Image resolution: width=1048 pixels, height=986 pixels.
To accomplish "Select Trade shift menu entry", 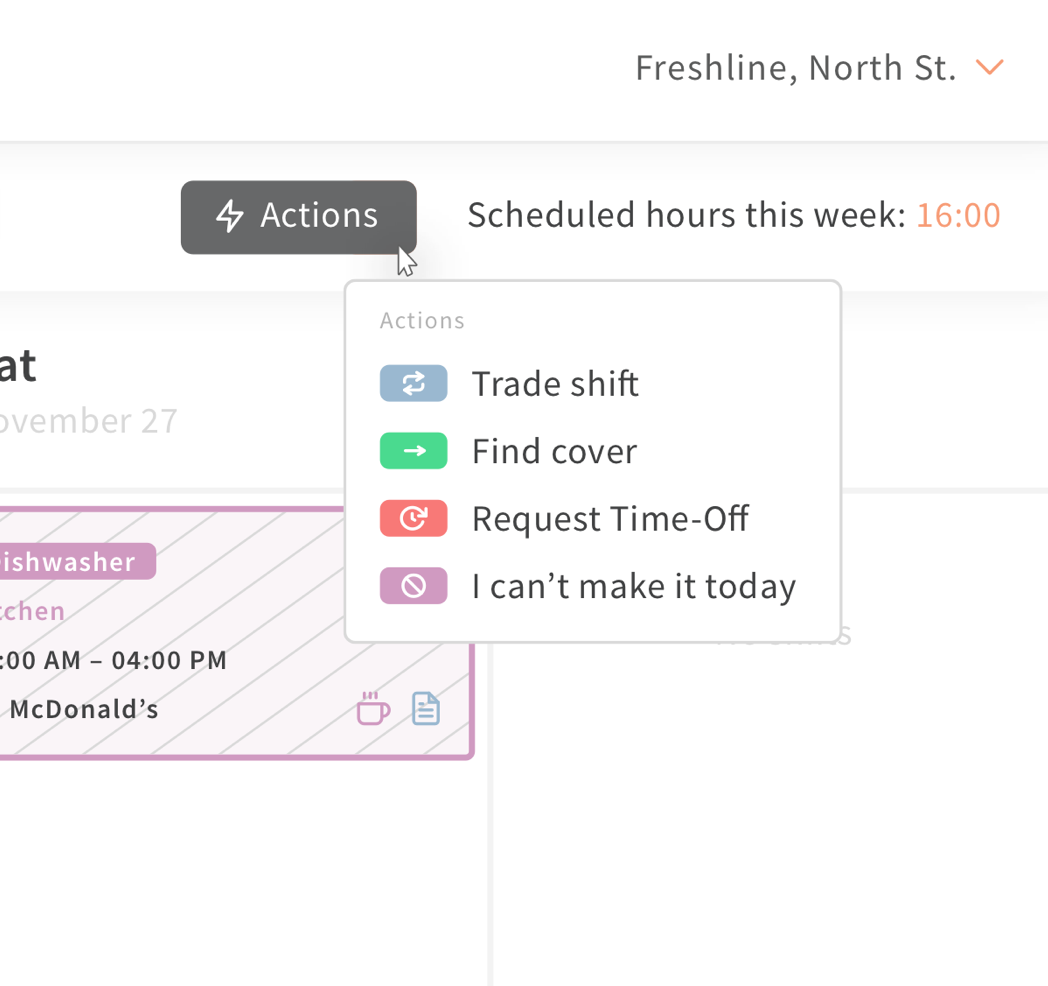I will pos(592,383).
